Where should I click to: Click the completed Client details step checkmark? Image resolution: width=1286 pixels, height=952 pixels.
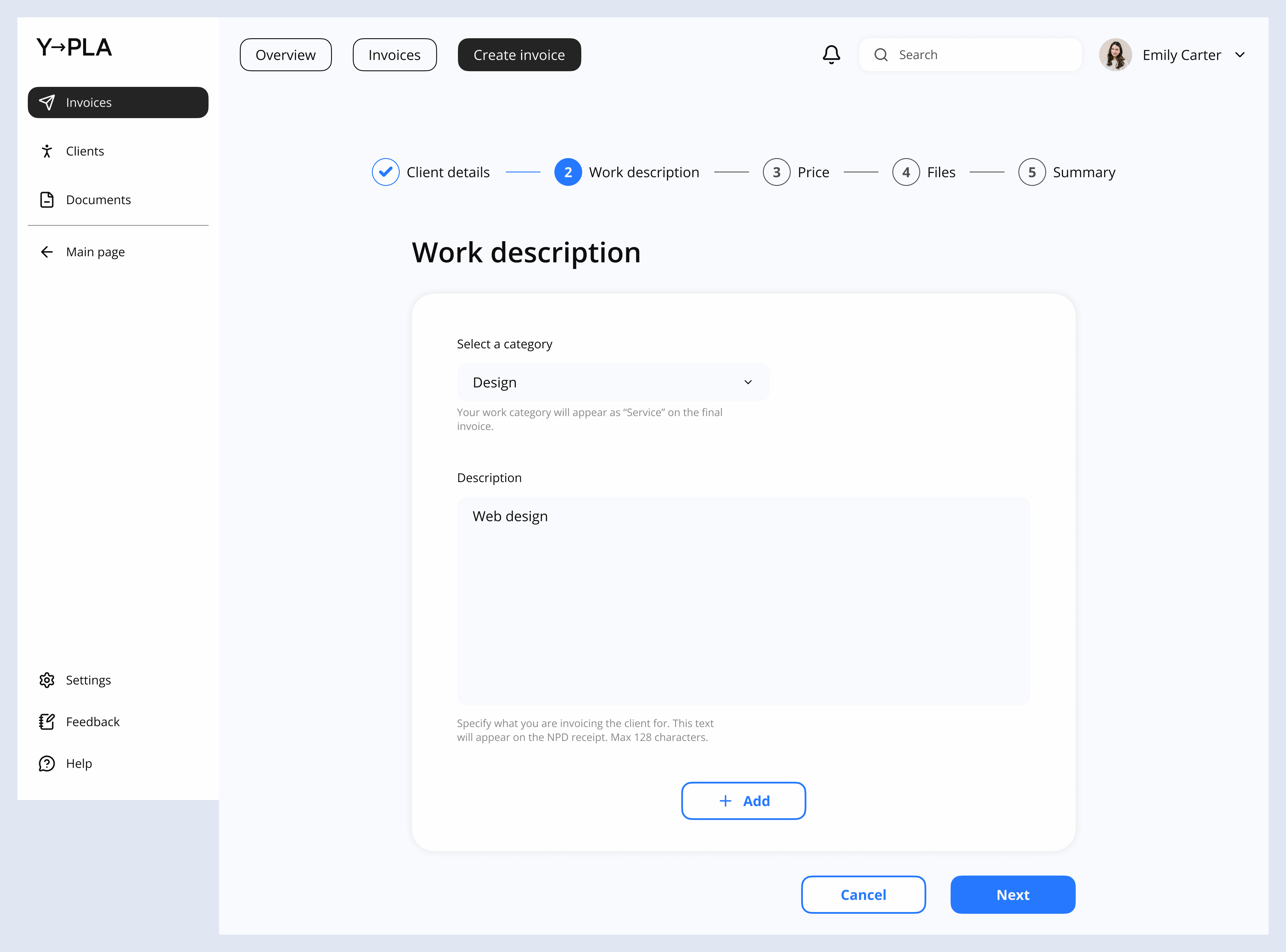386,172
